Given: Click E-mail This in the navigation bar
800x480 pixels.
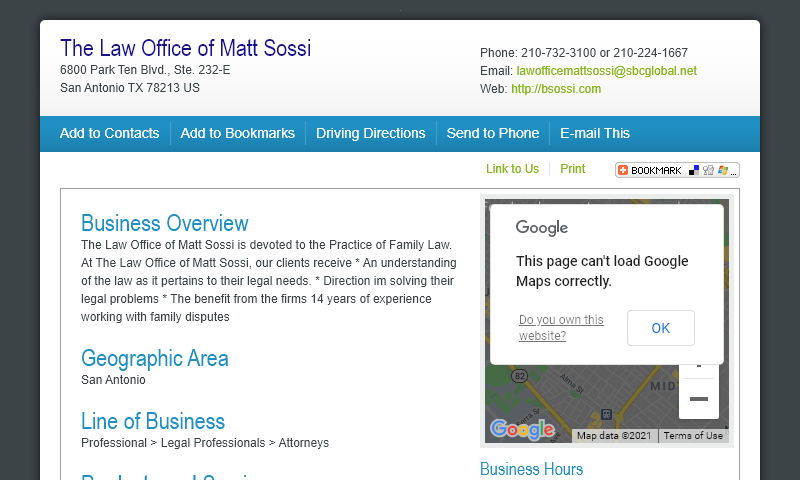Looking at the screenshot, I should click(595, 133).
